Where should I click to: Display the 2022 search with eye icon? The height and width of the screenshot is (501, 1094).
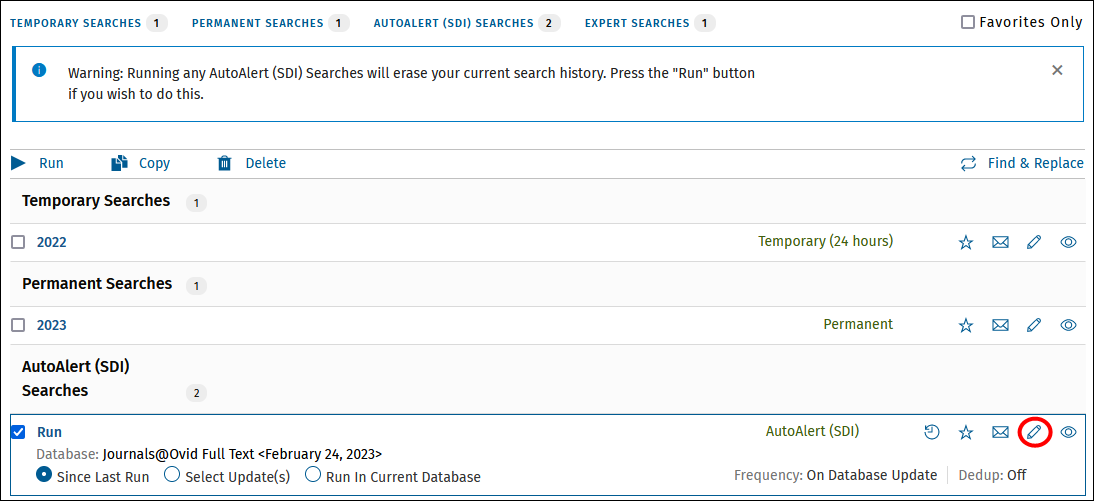pyautogui.click(x=1068, y=242)
